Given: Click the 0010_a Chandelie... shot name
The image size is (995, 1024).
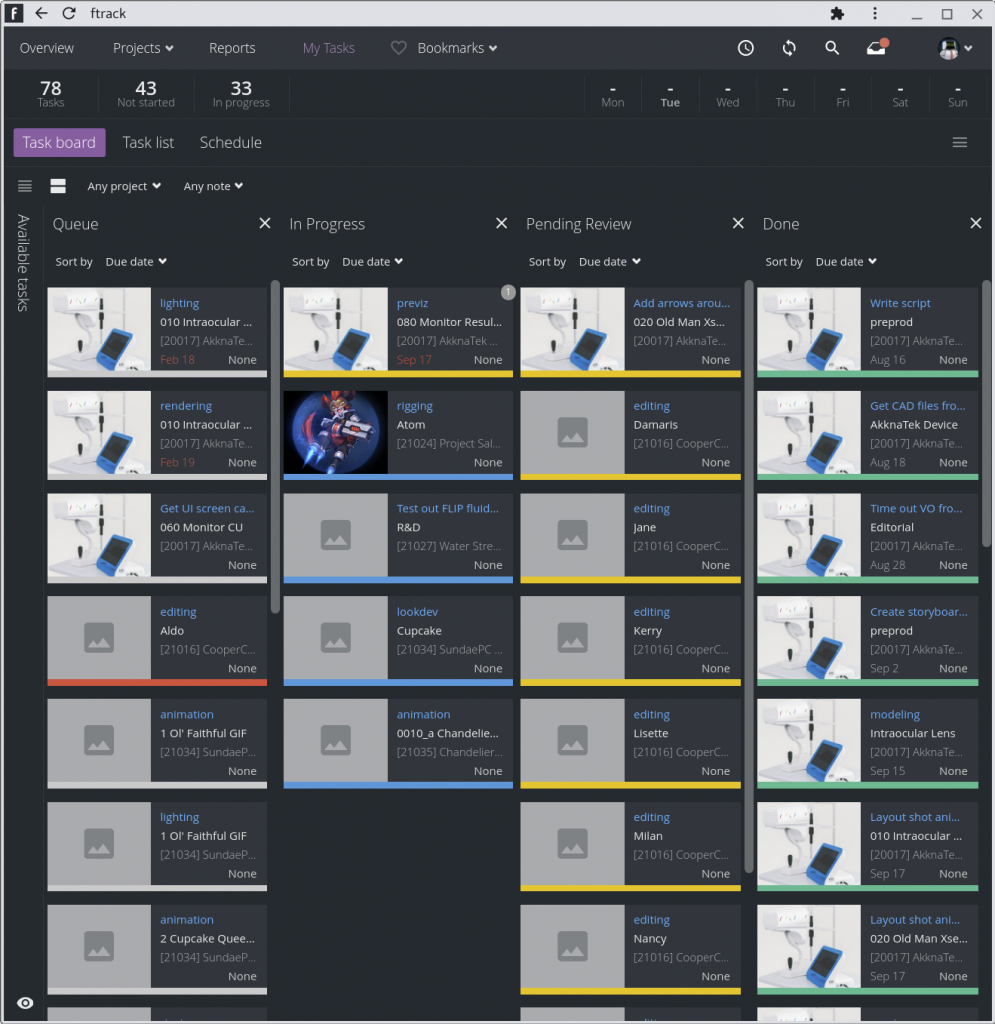Looking at the screenshot, I should pyautogui.click(x=447, y=733).
